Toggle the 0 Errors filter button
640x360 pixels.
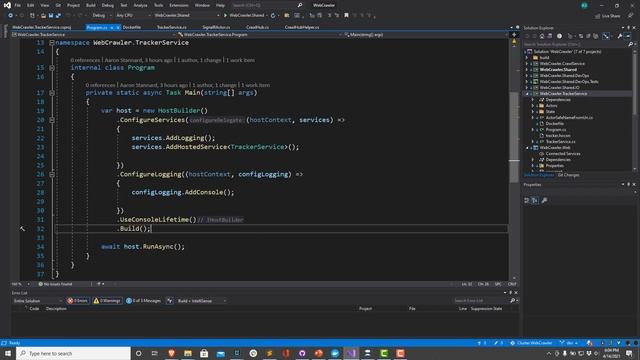(x=78, y=301)
